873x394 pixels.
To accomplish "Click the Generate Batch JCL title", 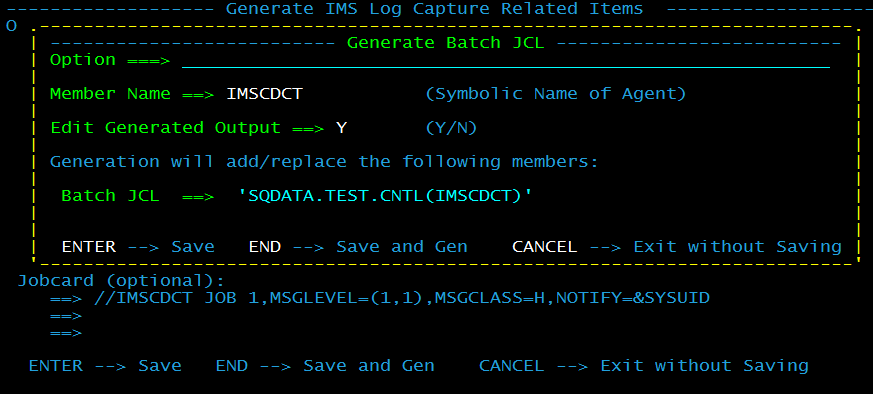I will (445, 43).
